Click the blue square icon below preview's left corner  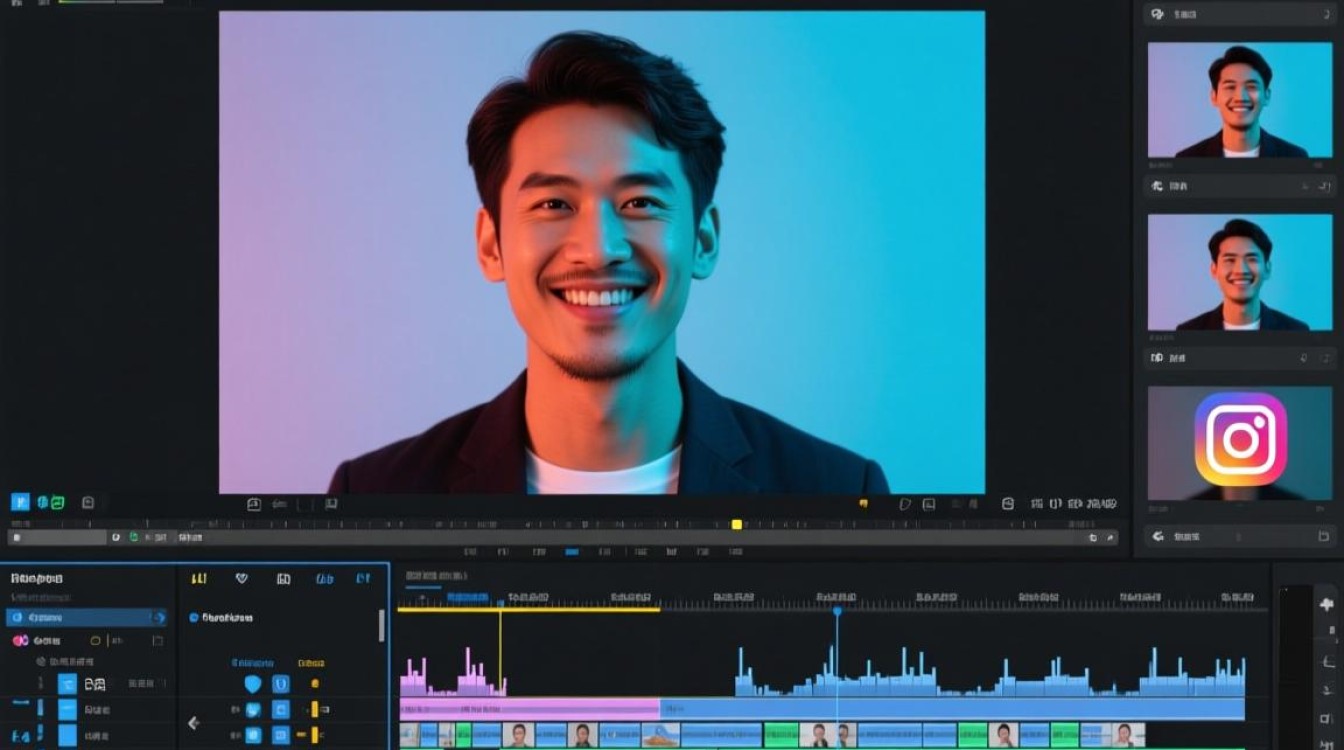tap(20, 502)
